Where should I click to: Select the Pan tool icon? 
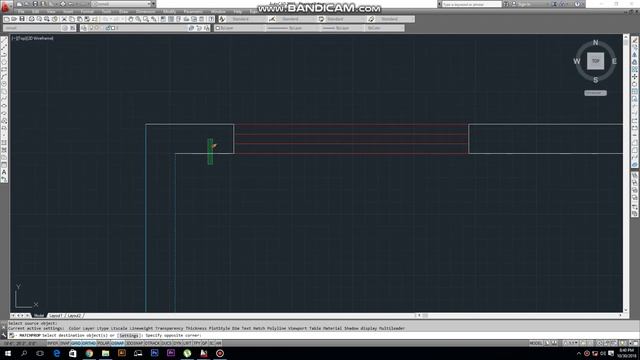pos(131,19)
